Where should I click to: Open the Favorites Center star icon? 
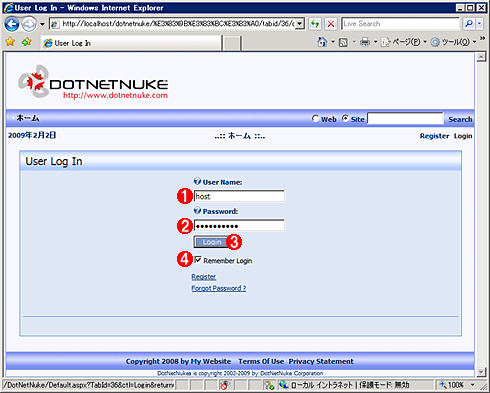tap(10, 42)
